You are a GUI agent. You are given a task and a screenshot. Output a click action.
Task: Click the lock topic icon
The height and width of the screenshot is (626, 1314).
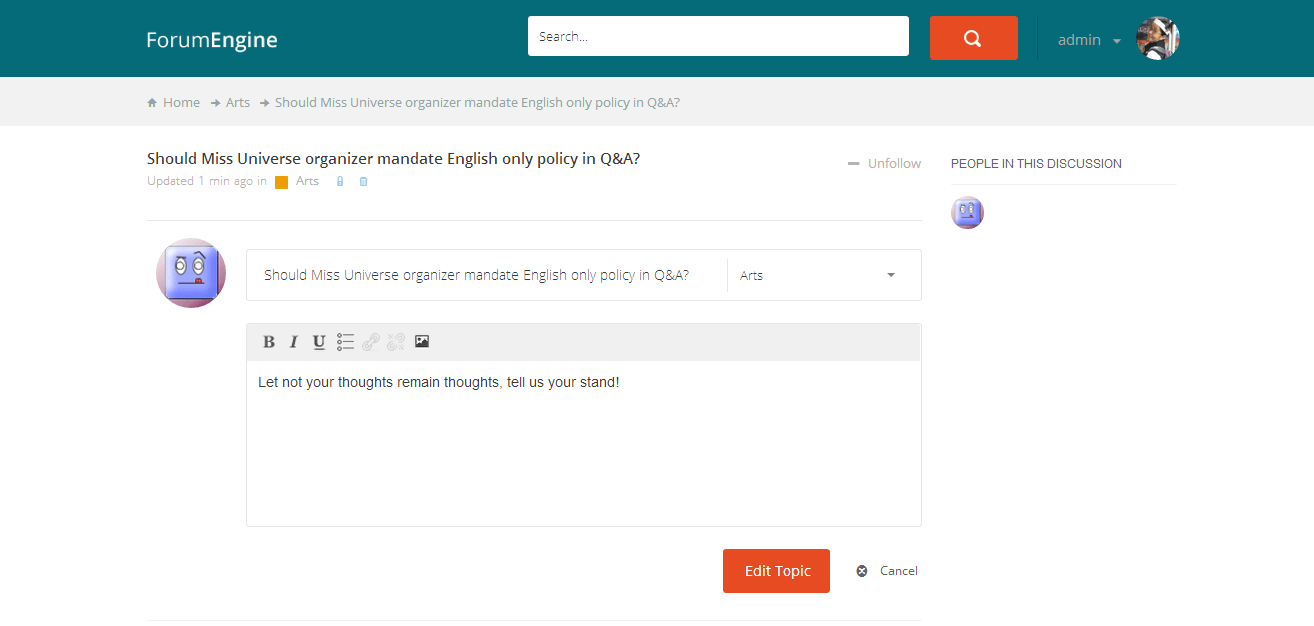340,182
